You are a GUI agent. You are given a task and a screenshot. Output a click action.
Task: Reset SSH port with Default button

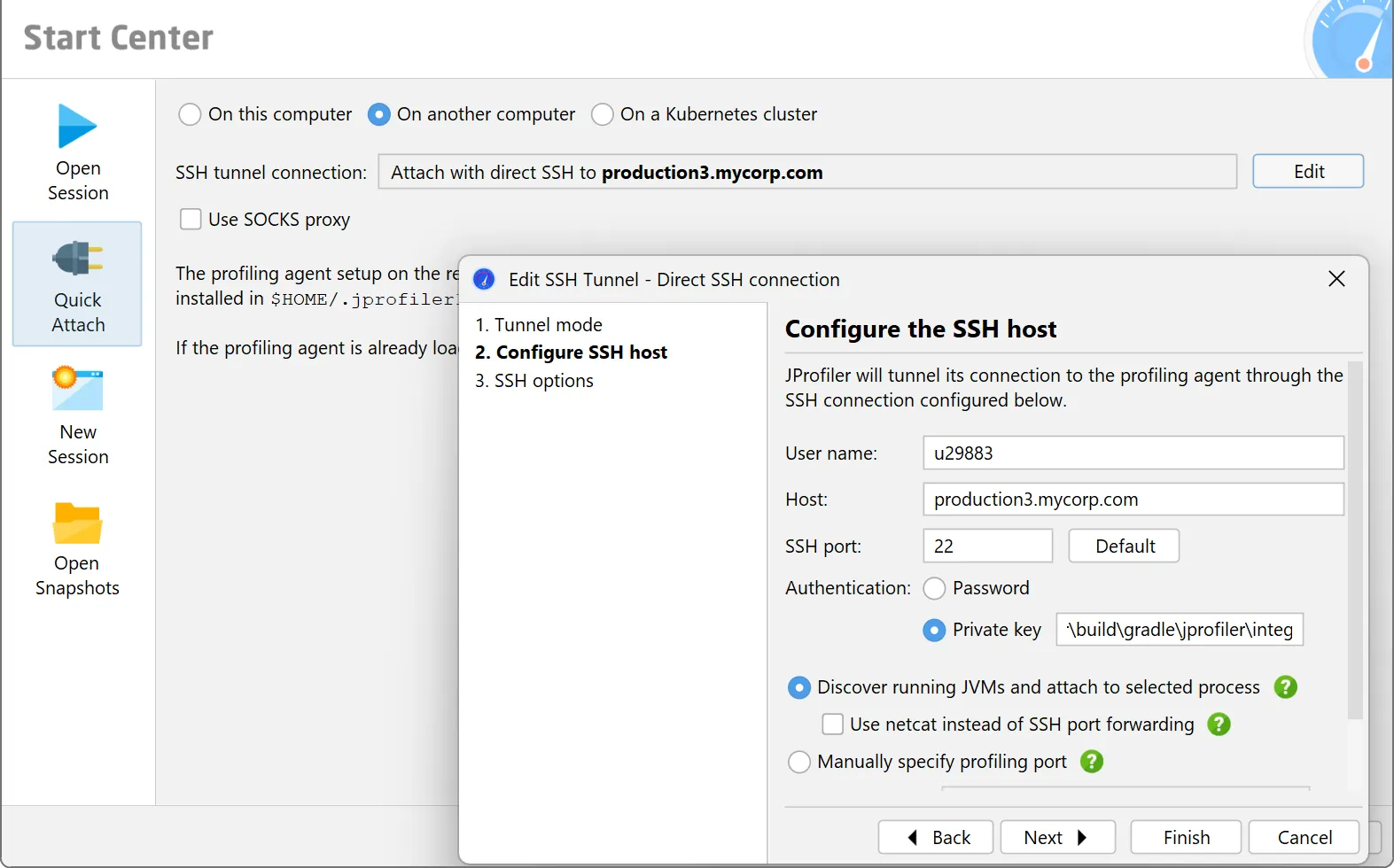[1124, 546]
